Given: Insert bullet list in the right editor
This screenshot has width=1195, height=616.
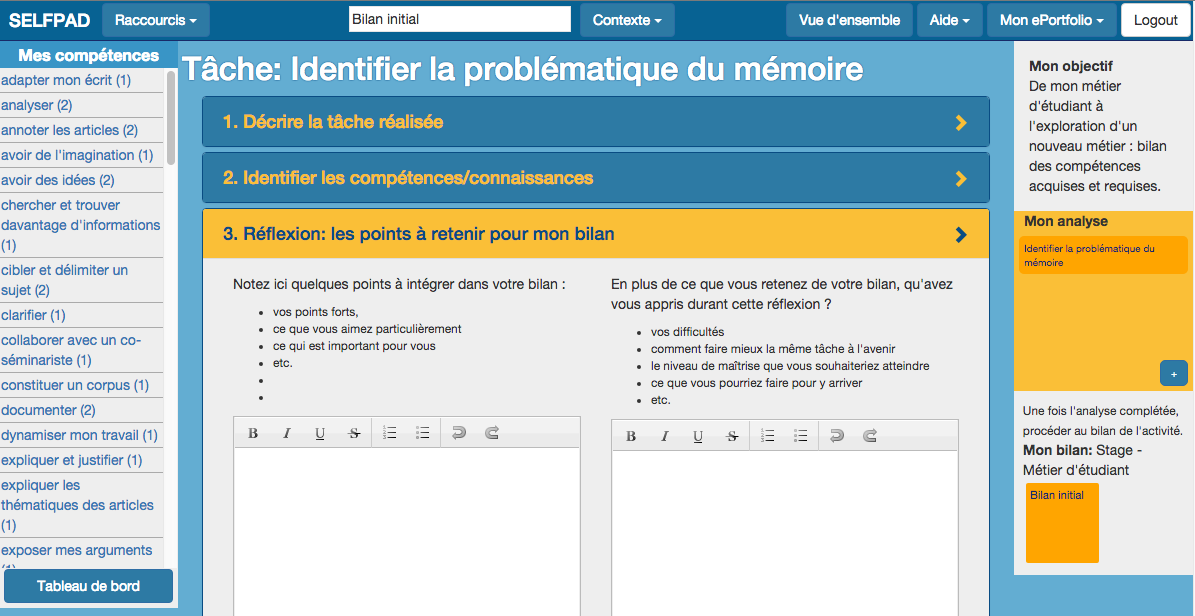Looking at the screenshot, I should (x=801, y=436).
